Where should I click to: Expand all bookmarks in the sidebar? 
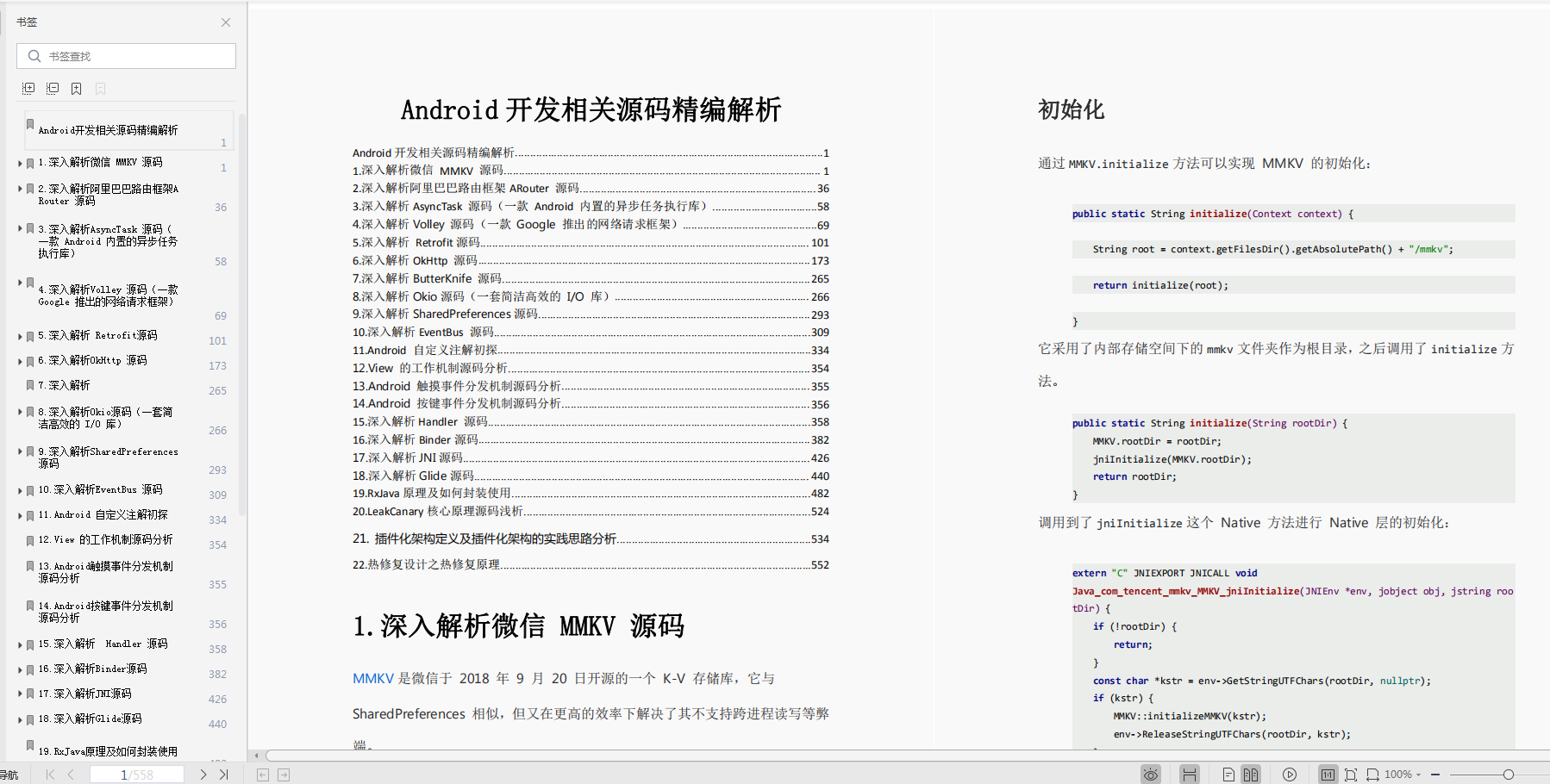click(28, 88)
